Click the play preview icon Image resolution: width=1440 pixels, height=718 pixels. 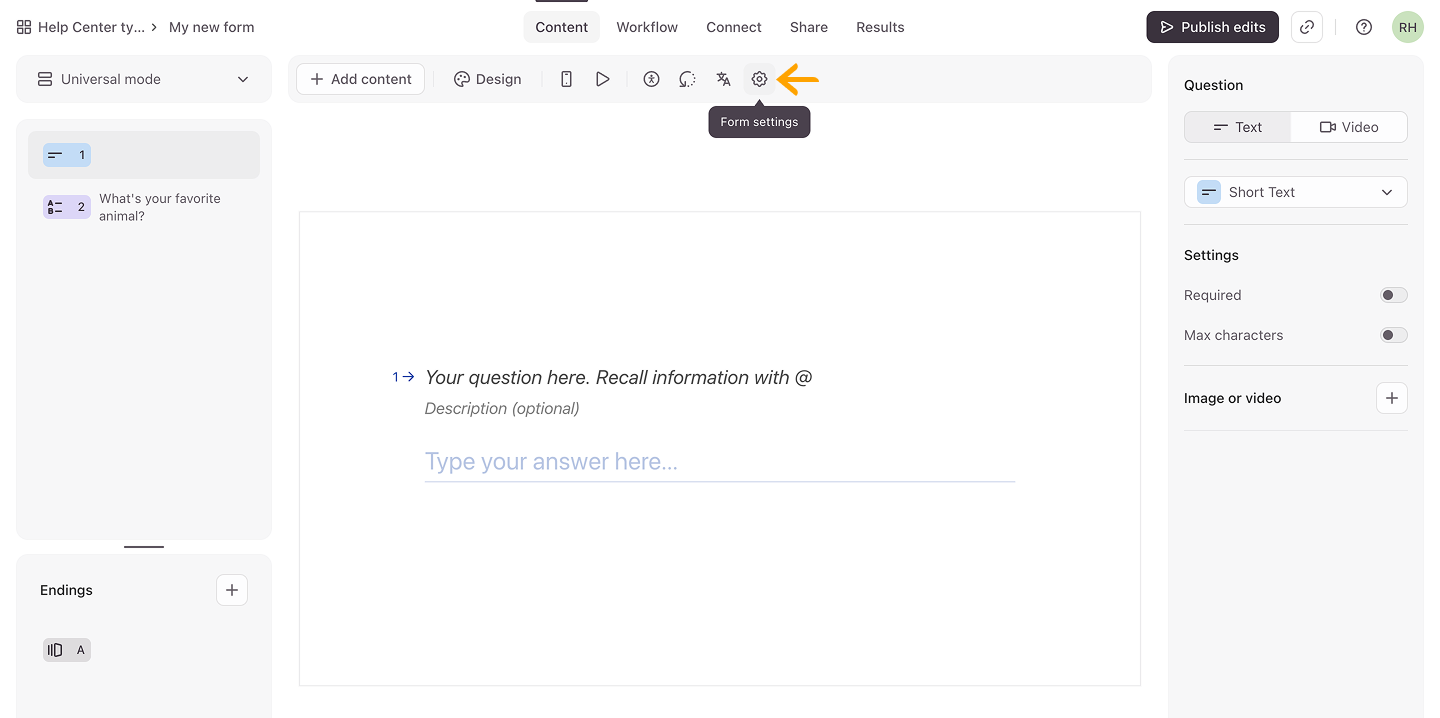click(x=602, y=79)
